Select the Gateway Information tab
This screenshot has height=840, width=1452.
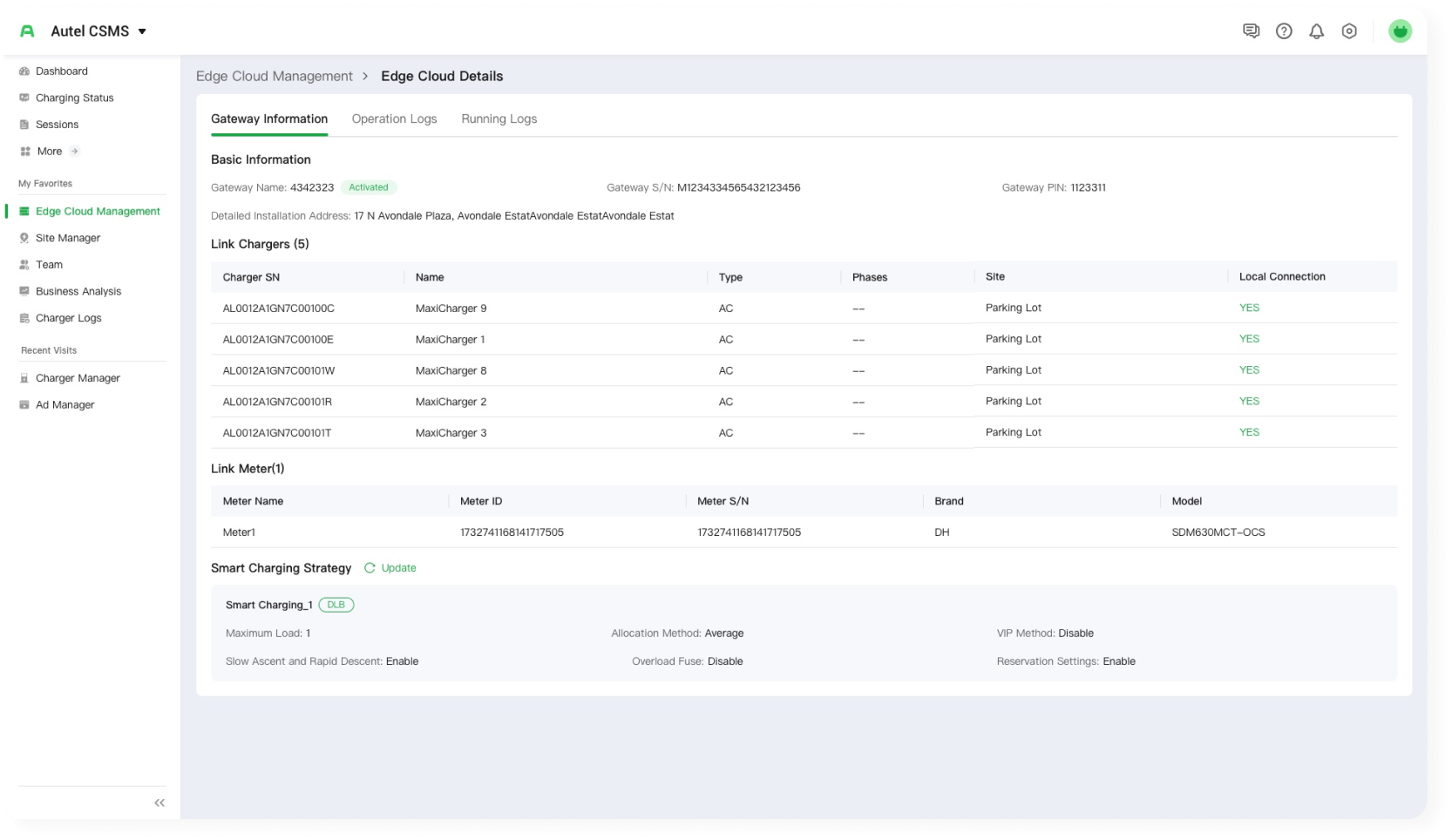click(x=269, y=119)
